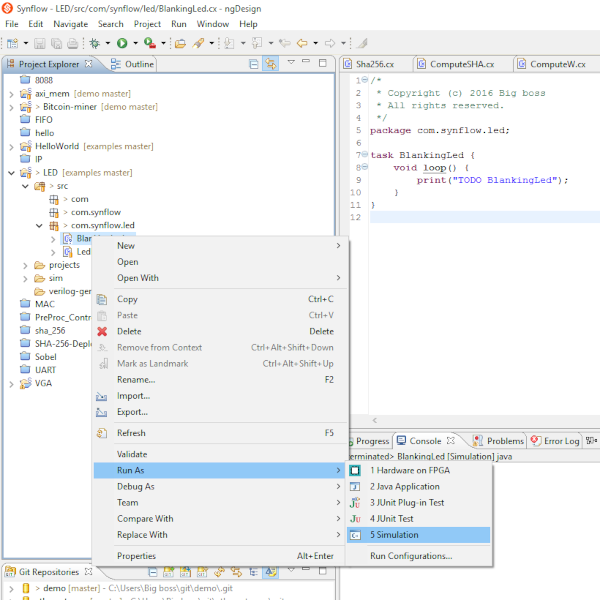
Task: Collapse the LED project tree node
Action: click(12, 173)
